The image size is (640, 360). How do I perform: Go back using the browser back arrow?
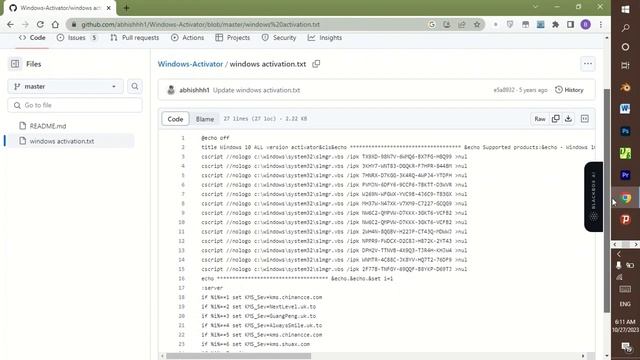(x=10, y=24)
